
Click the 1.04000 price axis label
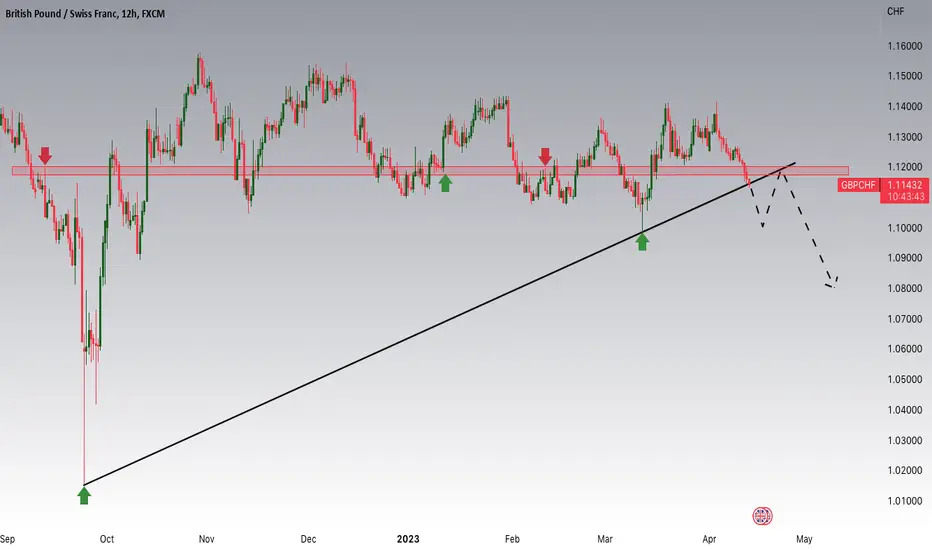coord(905,410)
